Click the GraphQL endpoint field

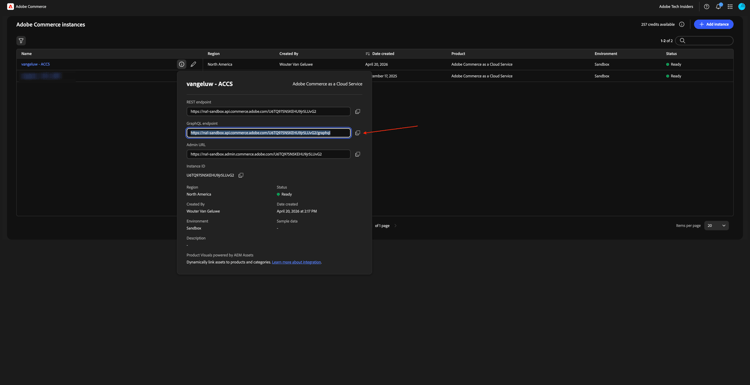tap(268, 133)
